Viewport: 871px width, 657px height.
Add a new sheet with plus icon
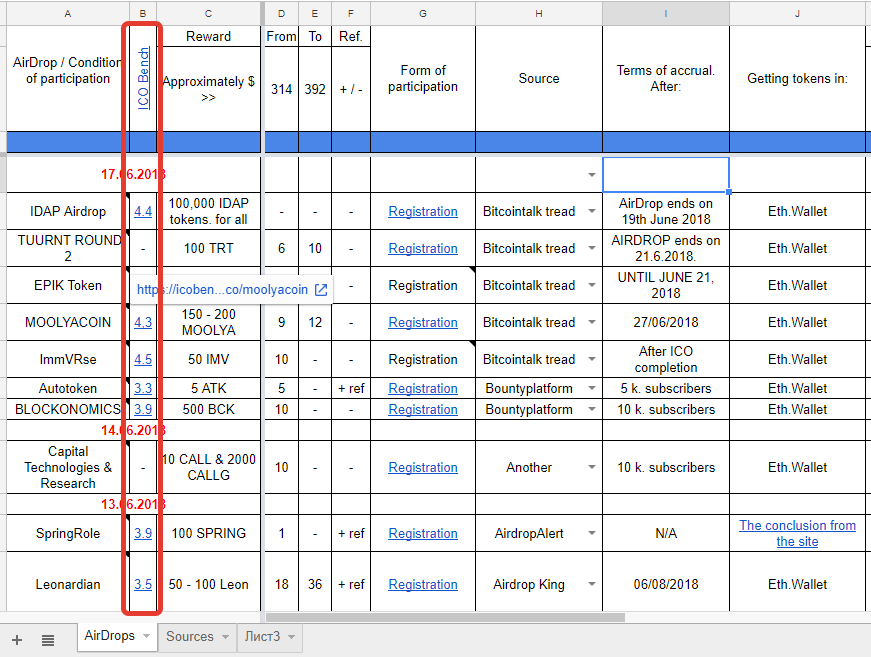17,640
